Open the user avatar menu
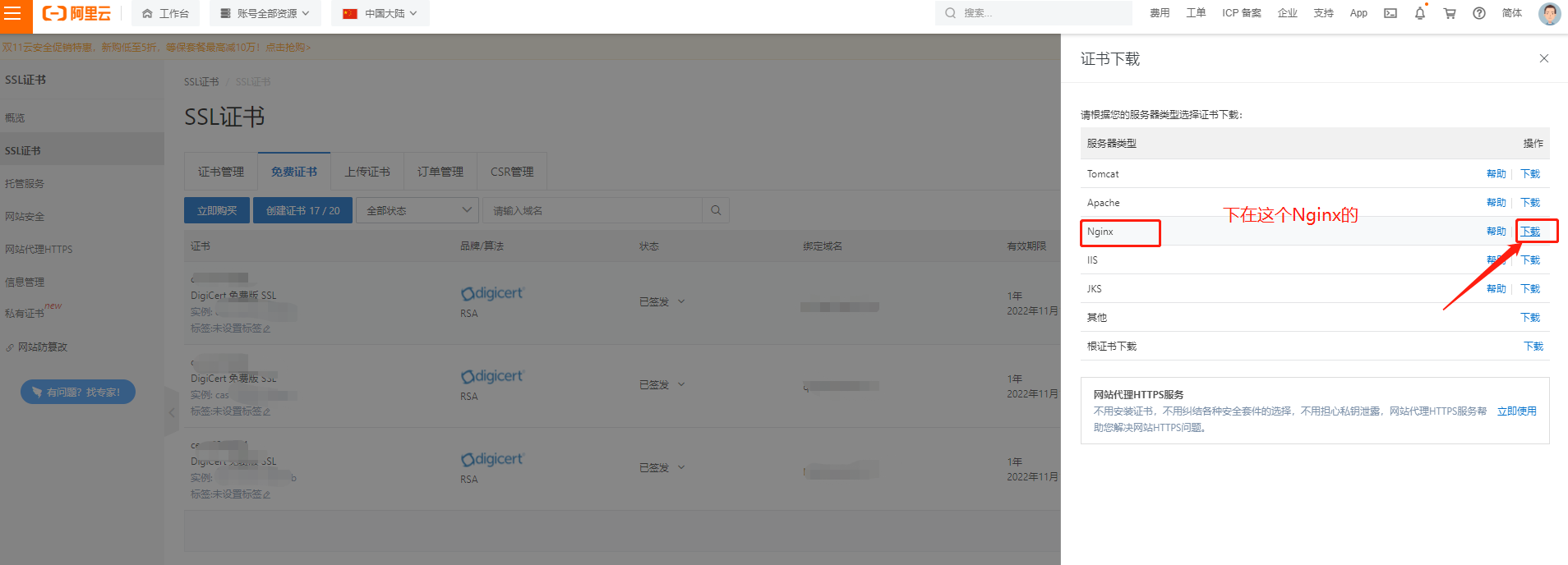The image size is (1568, 565). coord(1550,13)
